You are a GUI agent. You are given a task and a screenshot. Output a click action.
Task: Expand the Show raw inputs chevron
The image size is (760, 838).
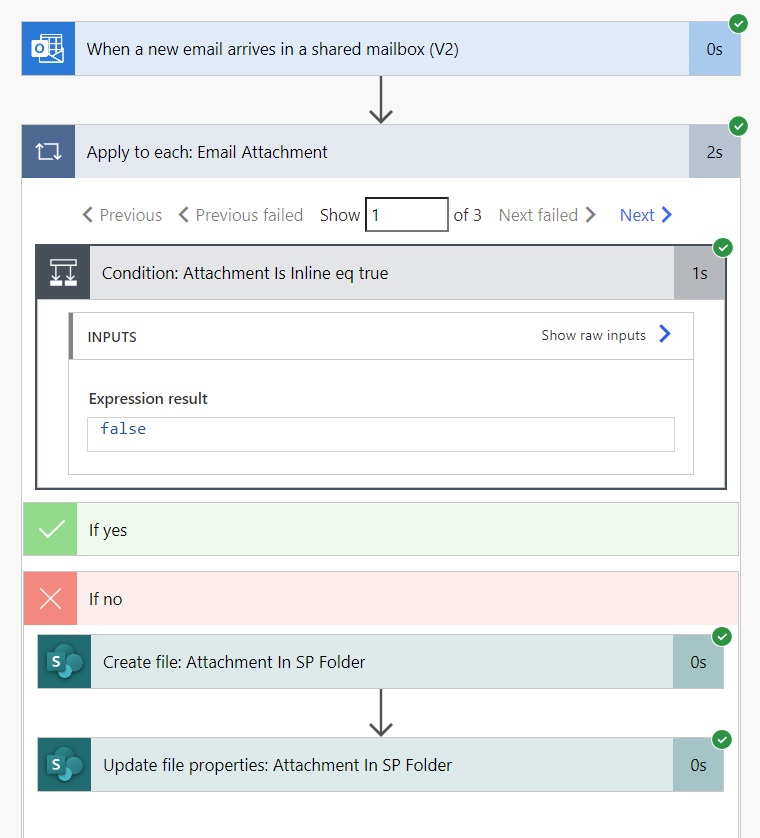point(664,335)
